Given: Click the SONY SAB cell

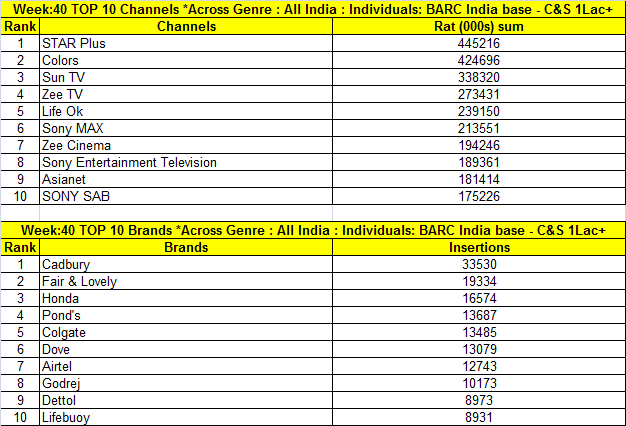Looking at the screenshot, I should [x=186, y=196].
